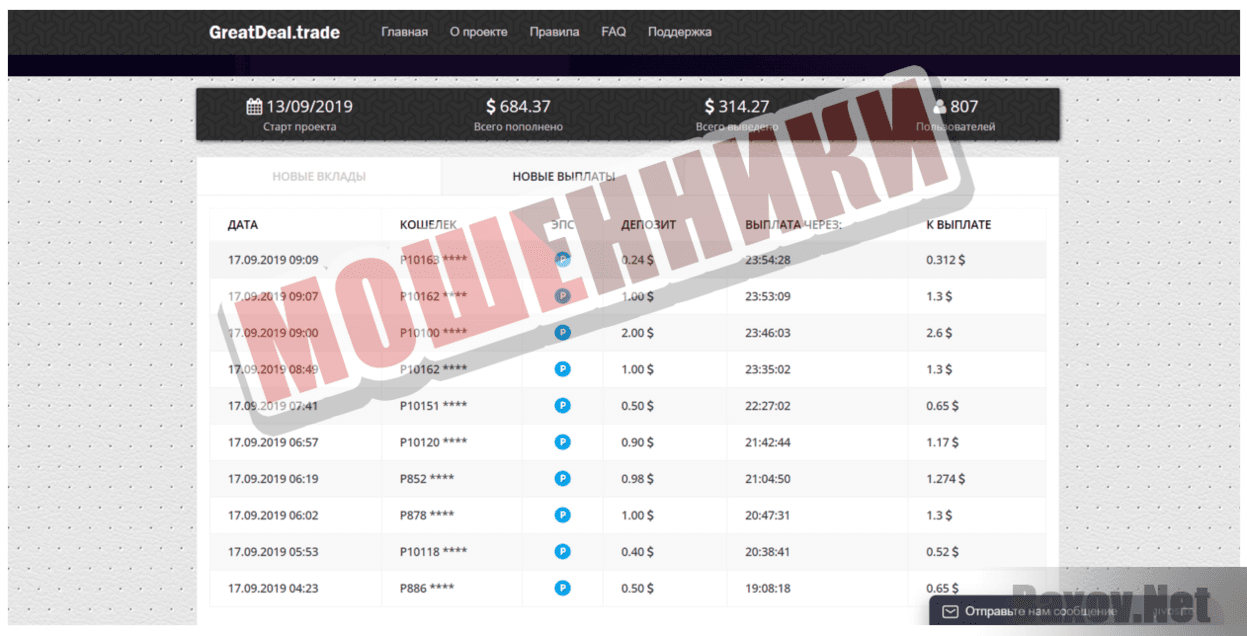Click Payeer icon in the 06:19 row

pos(562,479)
